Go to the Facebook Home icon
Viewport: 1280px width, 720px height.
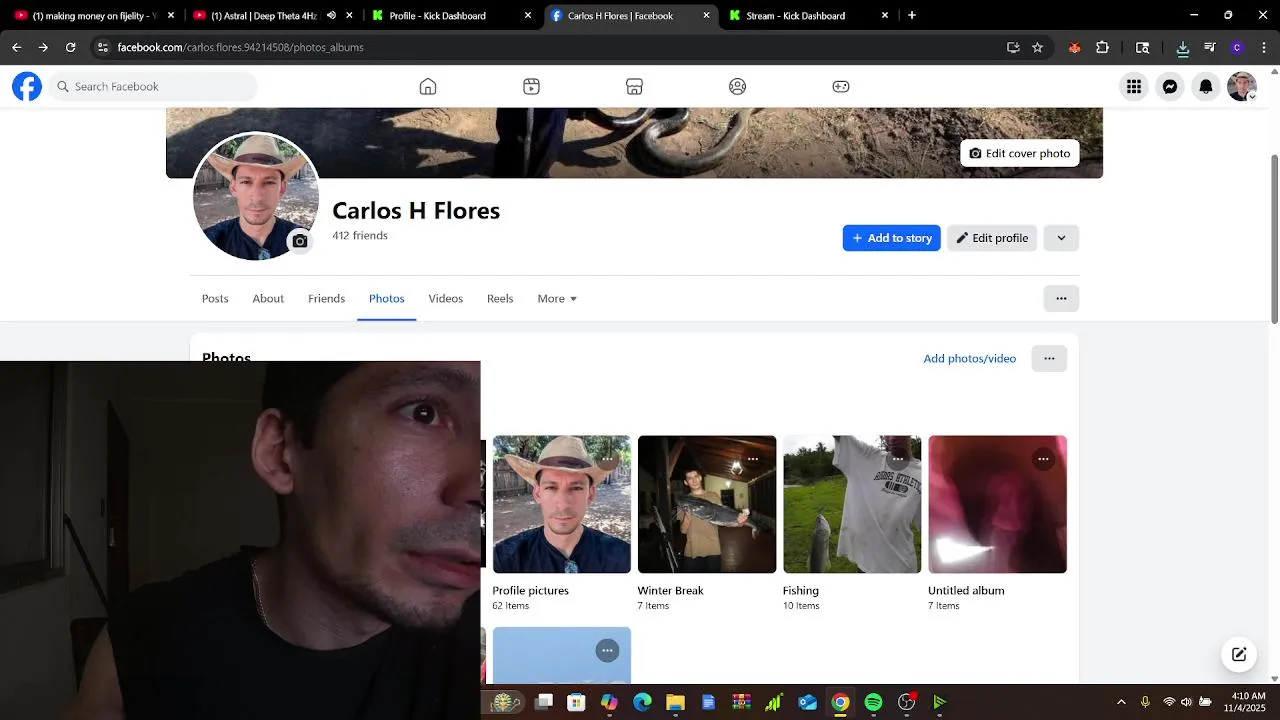(428, 86)
